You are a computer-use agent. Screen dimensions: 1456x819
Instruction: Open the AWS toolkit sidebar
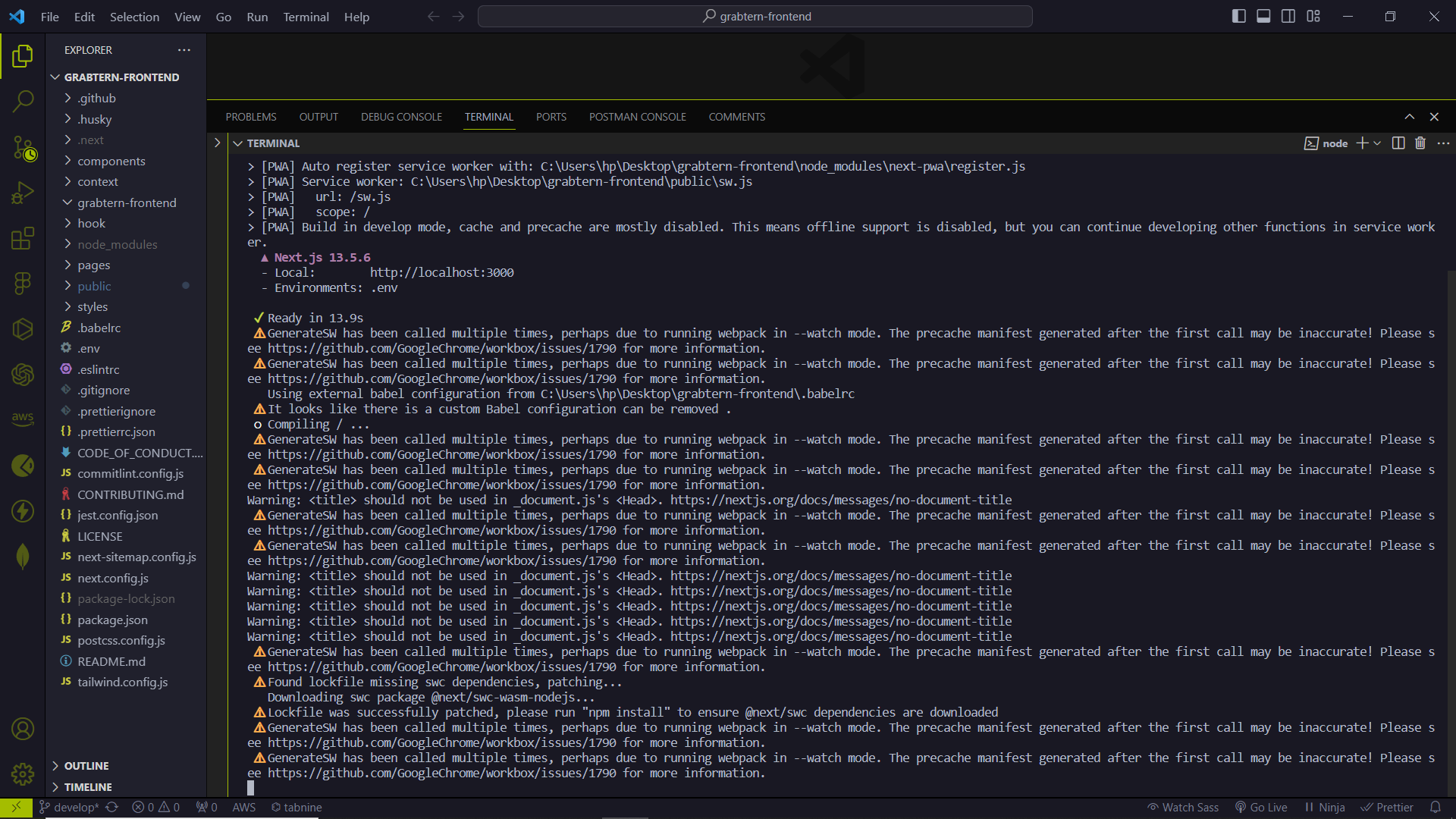point(24,418)
